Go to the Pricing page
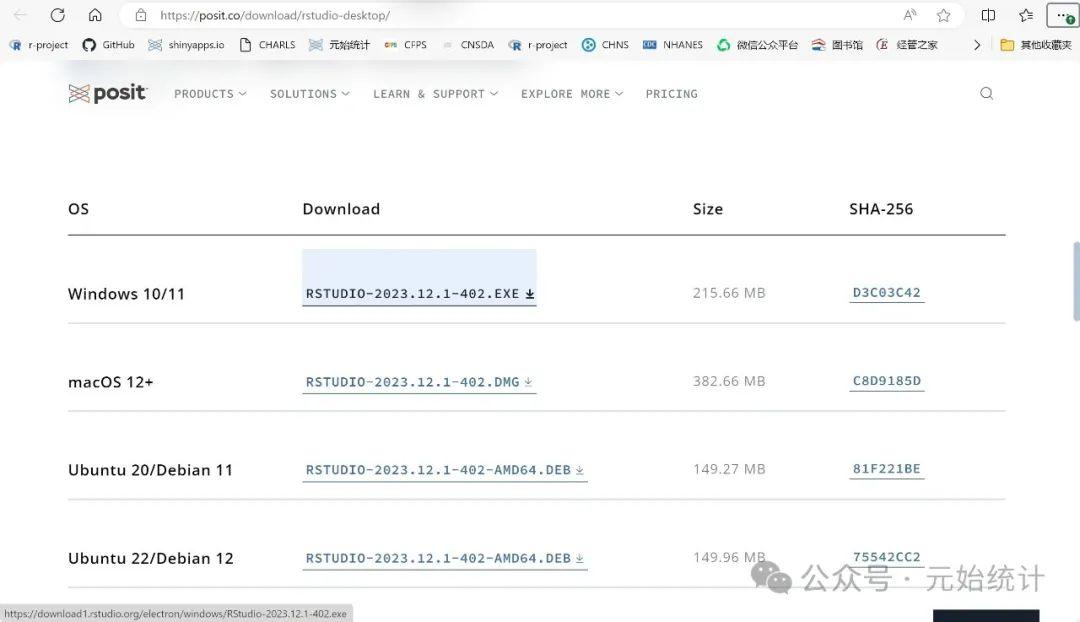Viewport: 1080px width, 622px height. pyautogui.click(x=671, y=94)
